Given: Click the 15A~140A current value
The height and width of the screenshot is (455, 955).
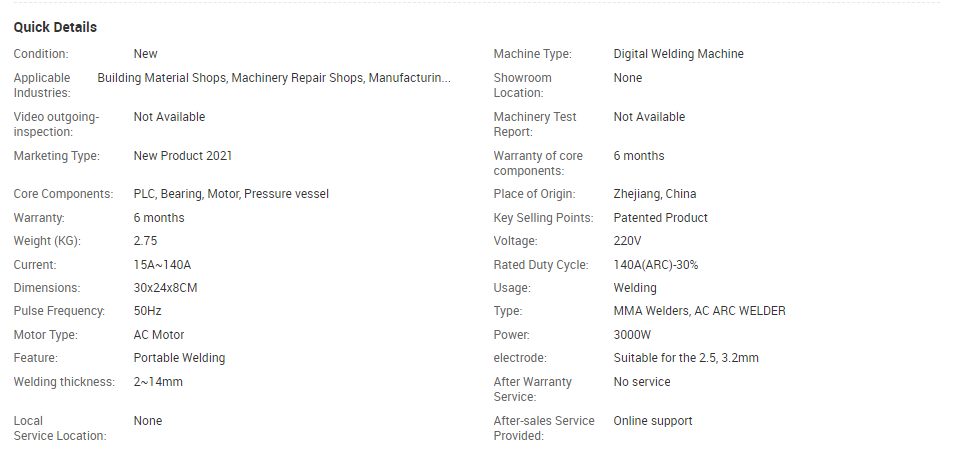Looking at the screenshot, I should [x=162, y=265].
